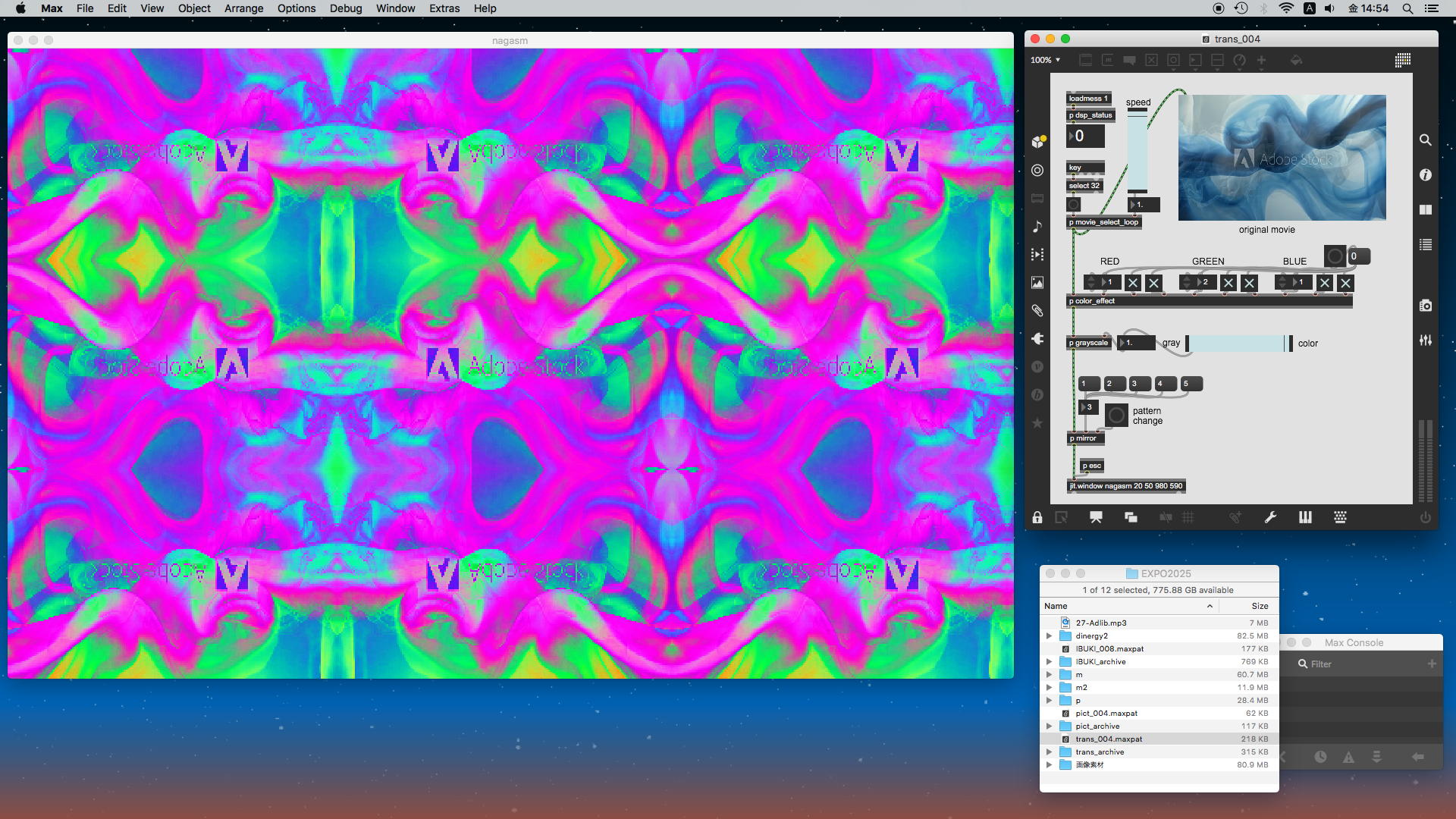
Task: Open the Extras menu
Action: (444, 8)
